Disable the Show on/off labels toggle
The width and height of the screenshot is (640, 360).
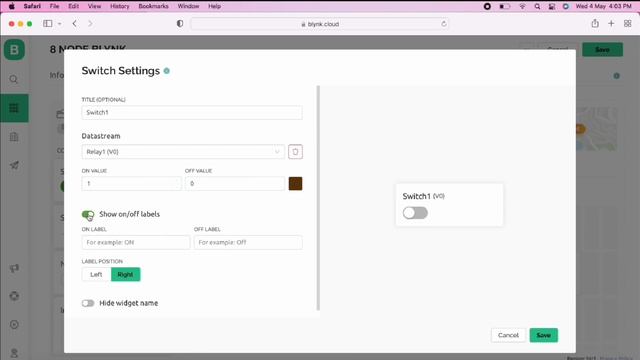click(88, 214)
